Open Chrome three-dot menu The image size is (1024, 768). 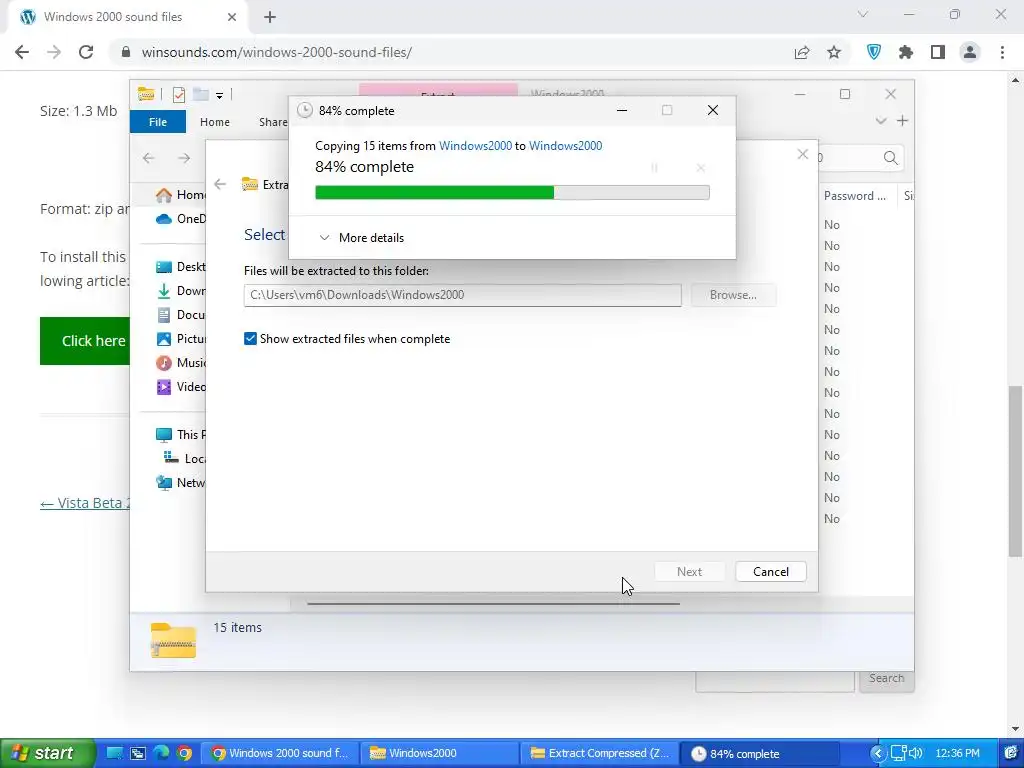point(1002,52)
